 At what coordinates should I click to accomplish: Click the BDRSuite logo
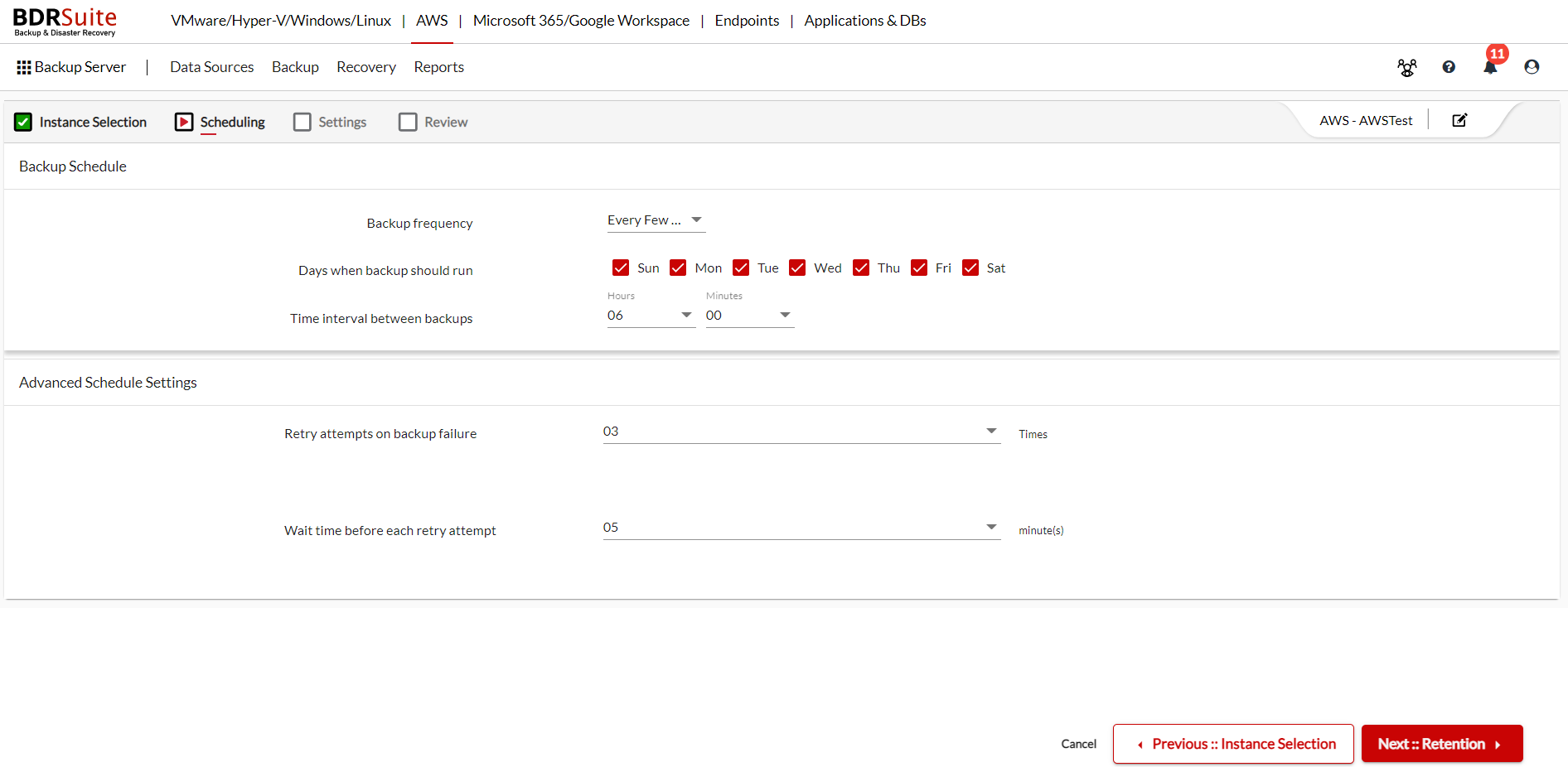pos(65,22)
